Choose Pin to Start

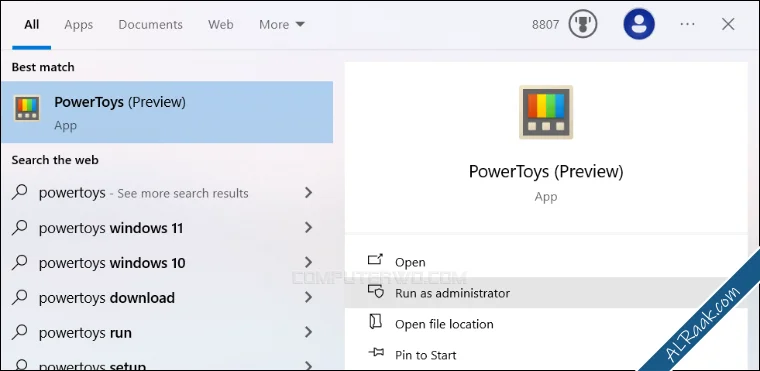546,355
